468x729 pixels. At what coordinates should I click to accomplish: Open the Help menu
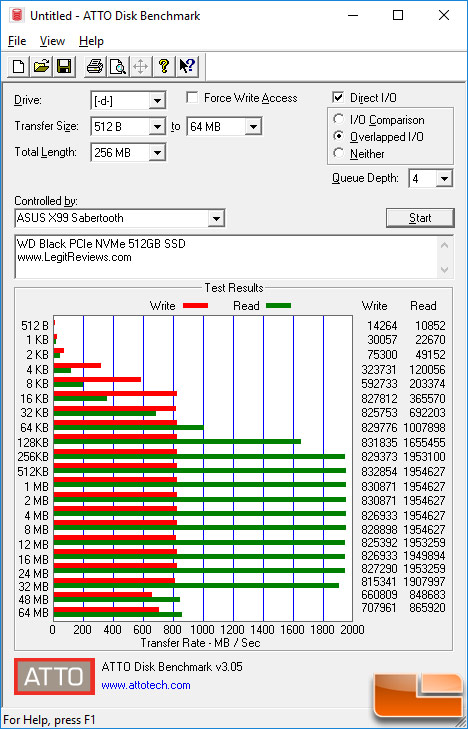click(91, 41)
